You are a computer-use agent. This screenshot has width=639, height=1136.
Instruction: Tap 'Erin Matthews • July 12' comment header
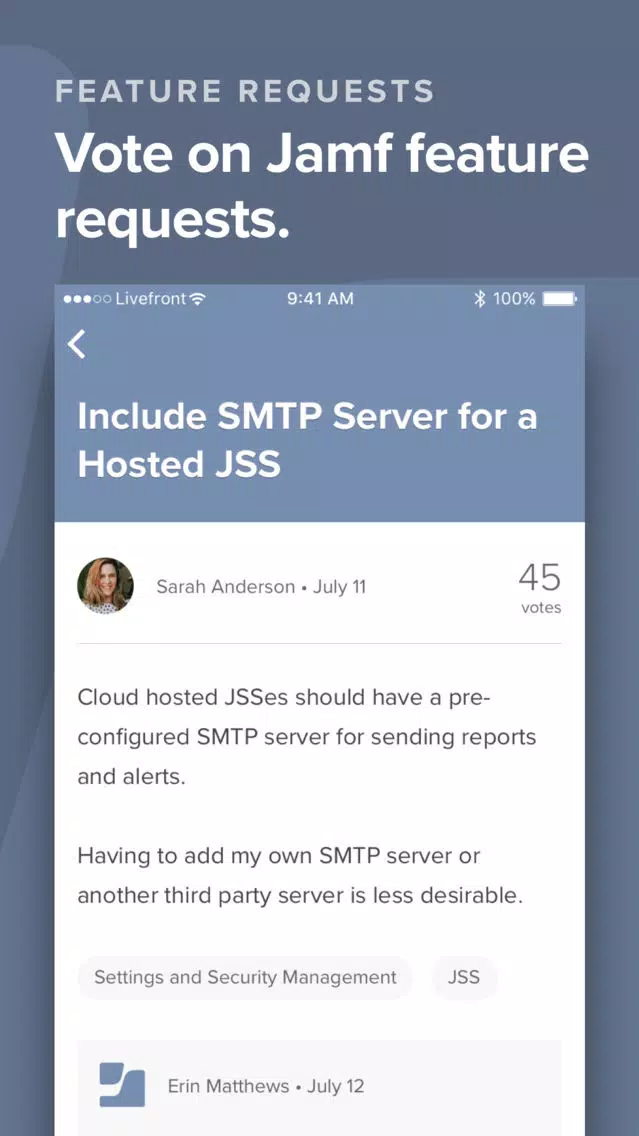(x=266, y=1086)
